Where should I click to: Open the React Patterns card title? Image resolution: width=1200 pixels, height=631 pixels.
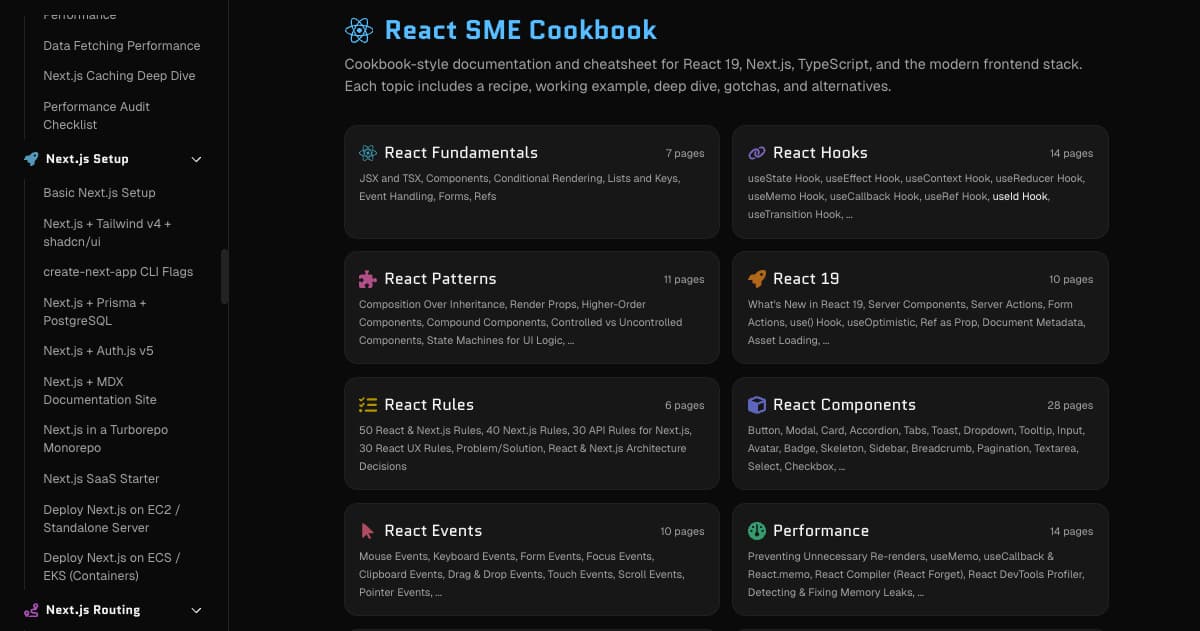[440, 279]
